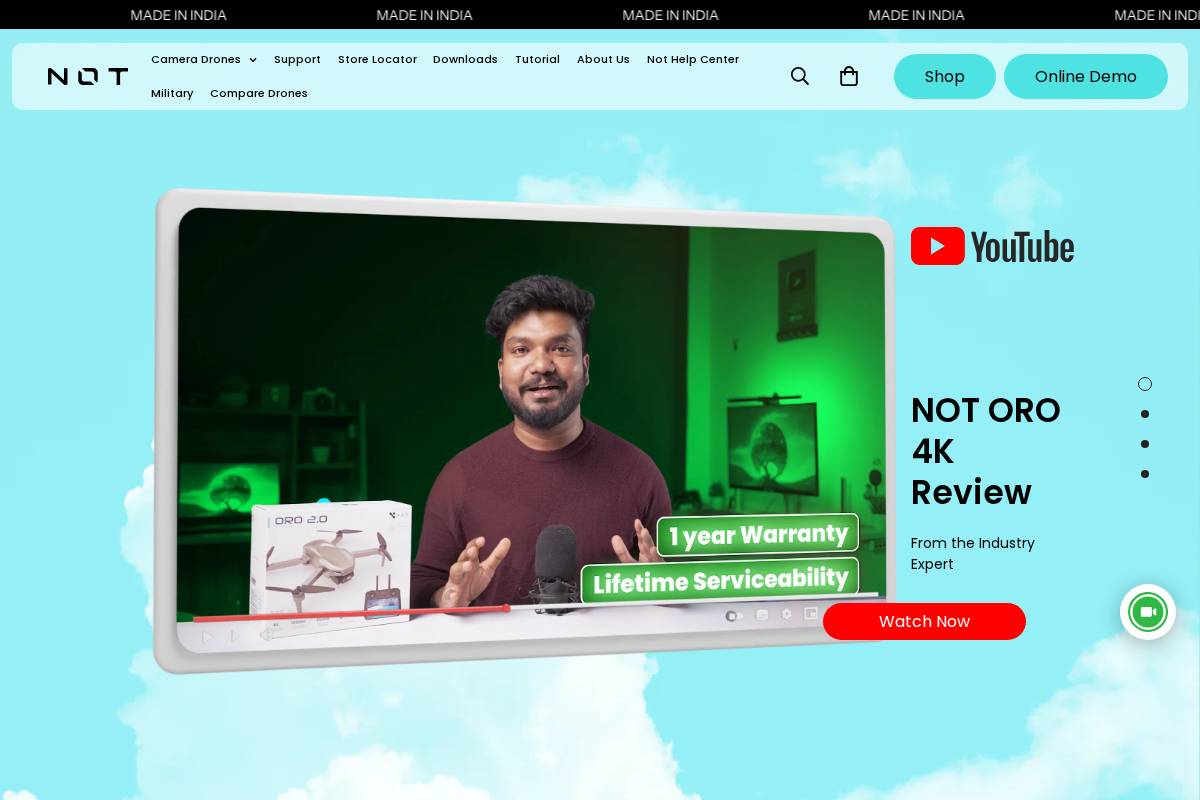
Task: Click the Online Demo button
Action: [1086, 76]
